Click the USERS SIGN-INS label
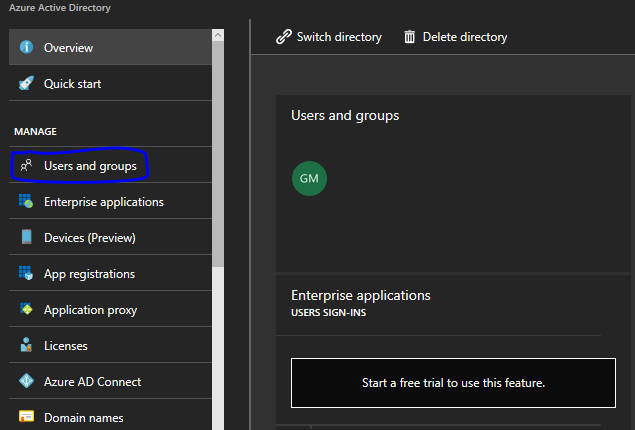 click(x=328, y=313)
